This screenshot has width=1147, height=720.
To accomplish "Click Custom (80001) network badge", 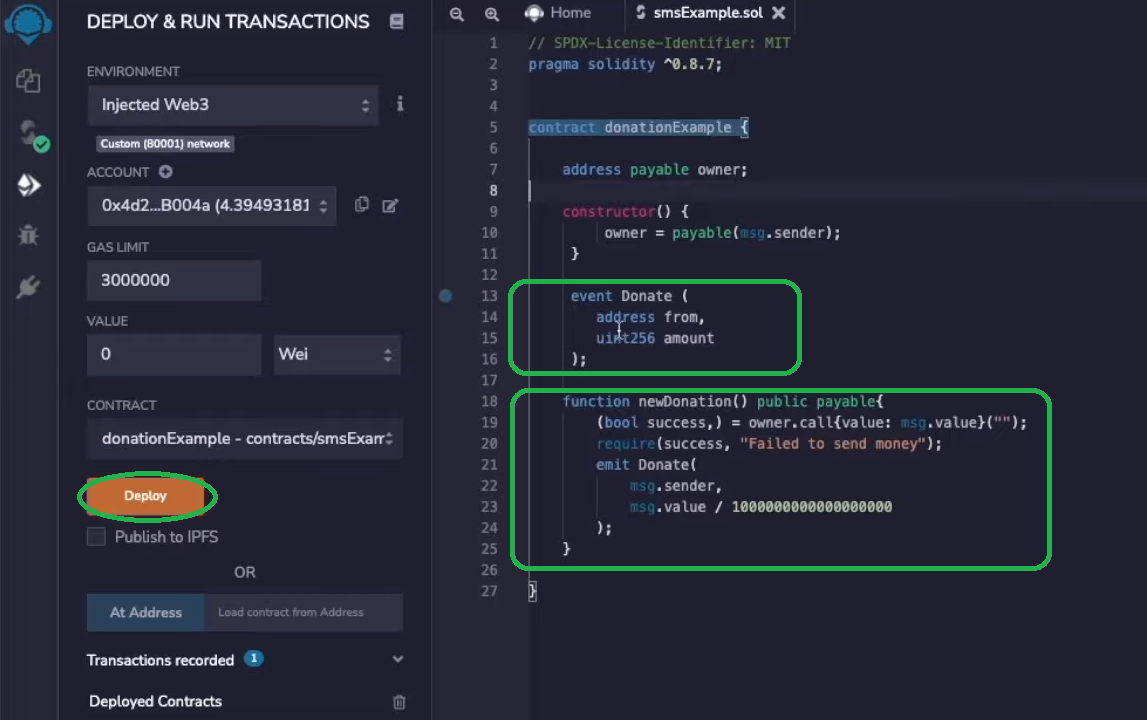I will coord(165,143).
